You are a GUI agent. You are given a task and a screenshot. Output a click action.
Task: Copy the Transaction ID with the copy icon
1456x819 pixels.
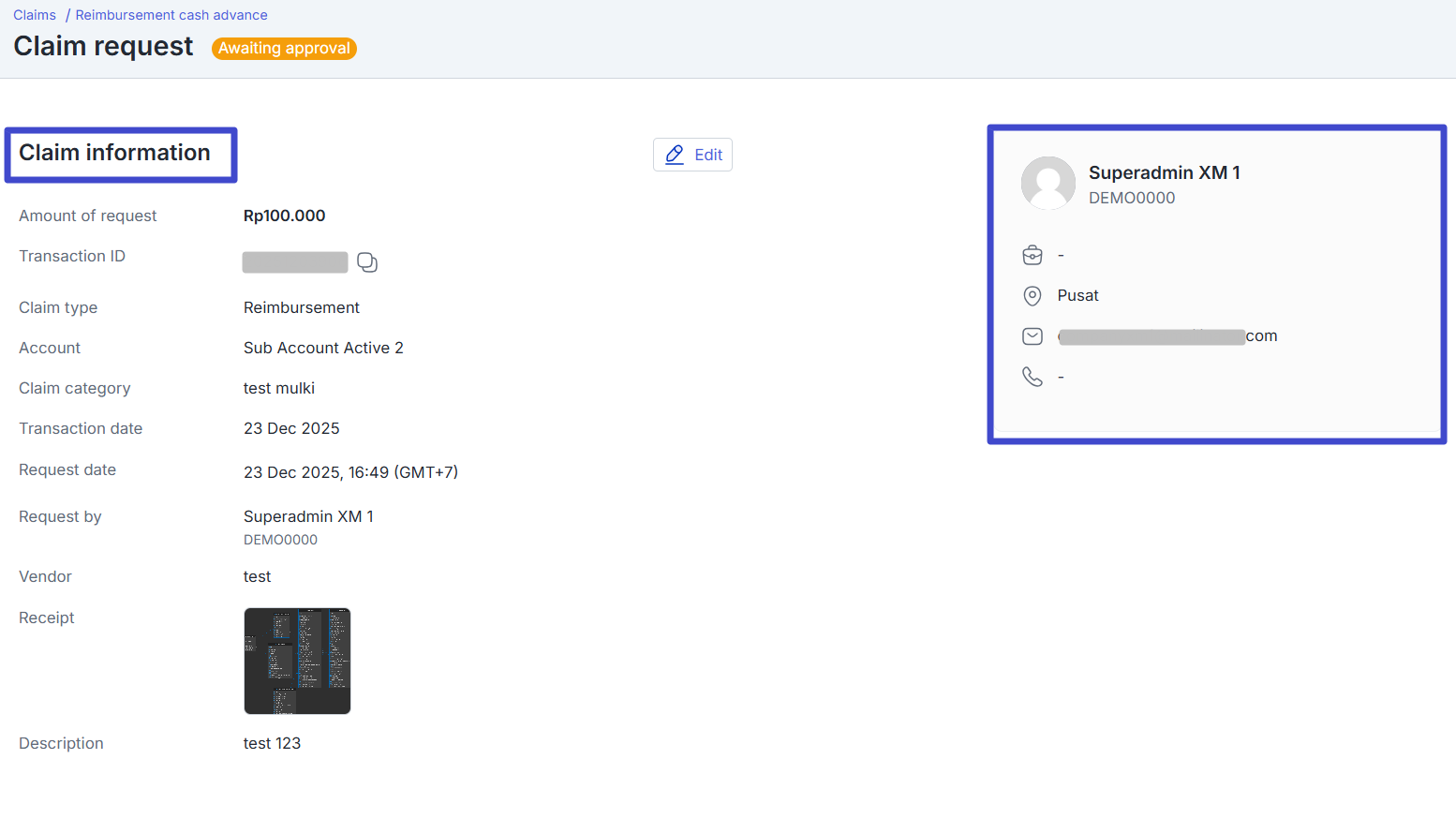[x=367, y=262]
